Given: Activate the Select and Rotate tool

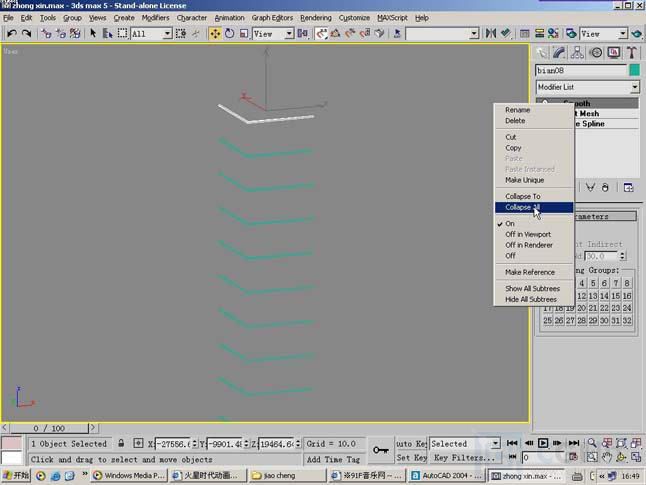Looking at the screenshot, I should (229, 34).
